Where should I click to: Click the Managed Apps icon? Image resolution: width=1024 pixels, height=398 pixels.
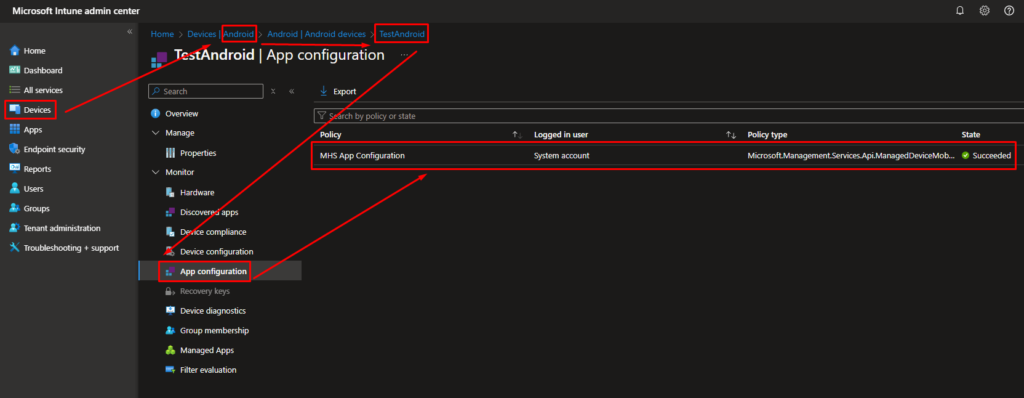click(x=170, y=350)
